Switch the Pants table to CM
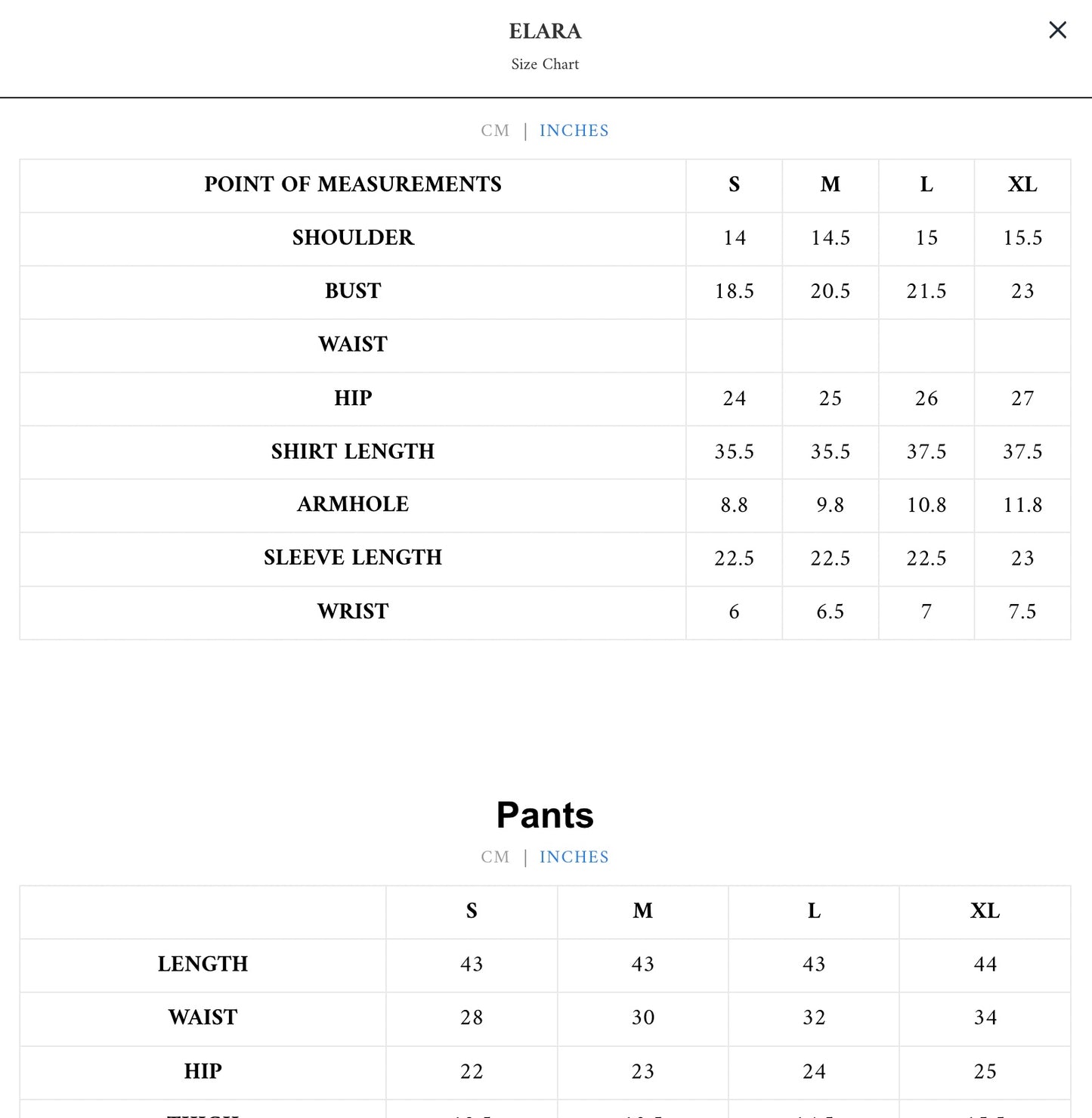This screenshot has width=1092, height=1118. (x=495, y=857)
